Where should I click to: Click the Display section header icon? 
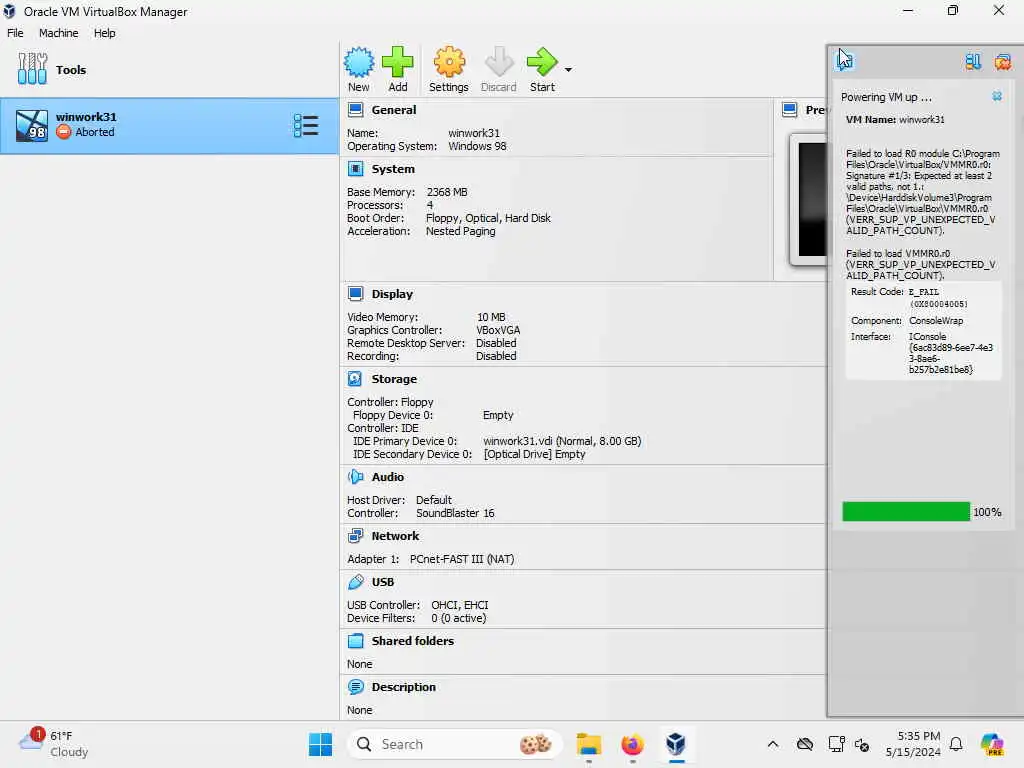pos(355,294)
